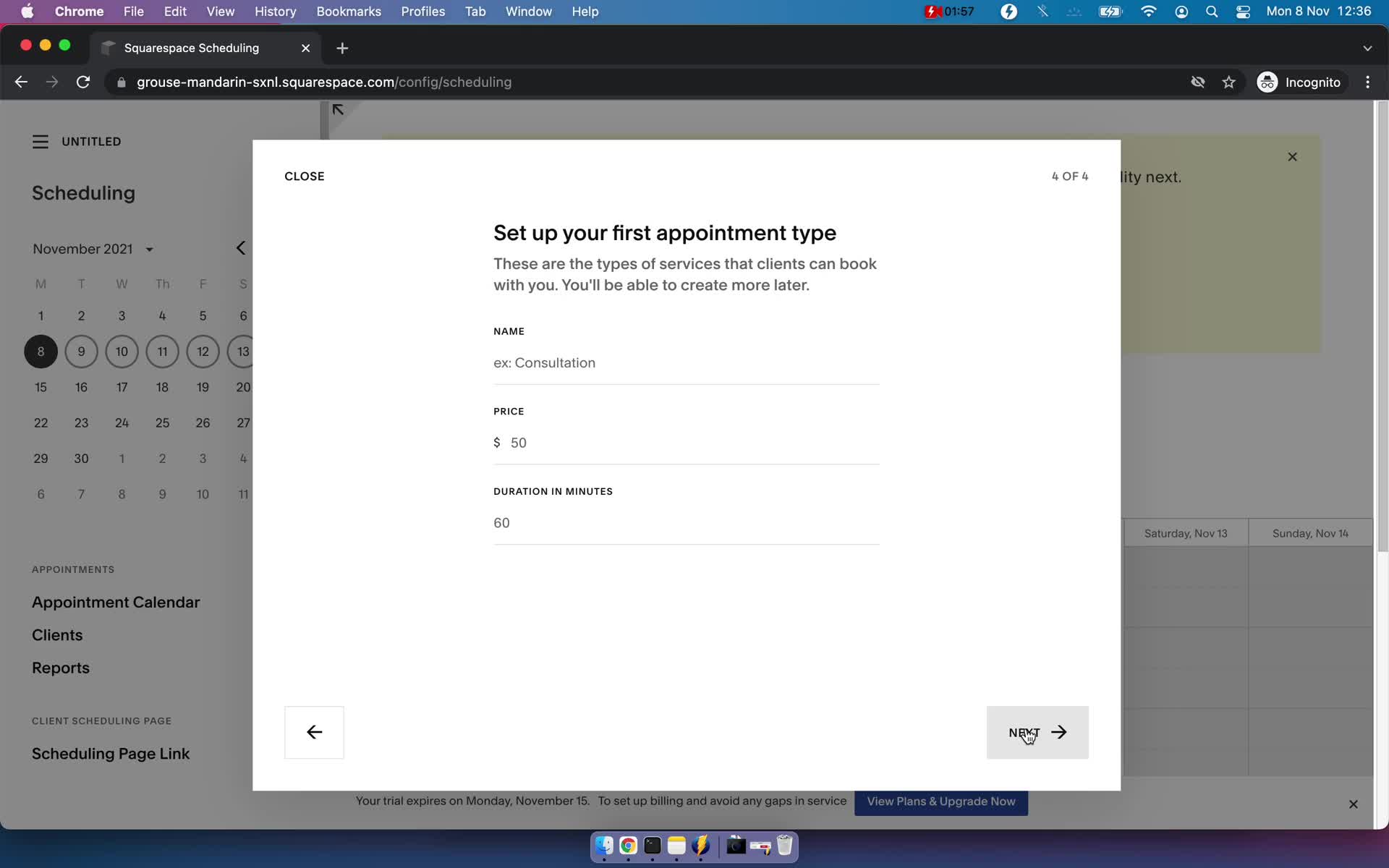Click the NEXT button to proceed
The width and height of the screenshot is (1389, 868).
click(x=1037, y=732)
